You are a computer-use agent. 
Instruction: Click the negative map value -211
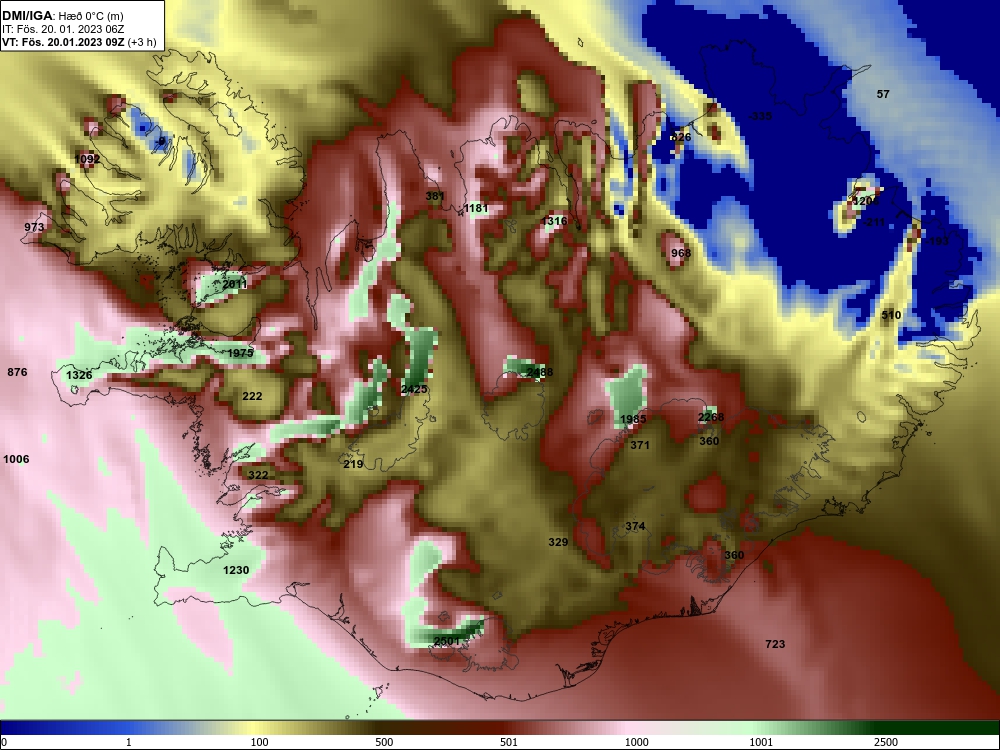click(x=874, y=222)
